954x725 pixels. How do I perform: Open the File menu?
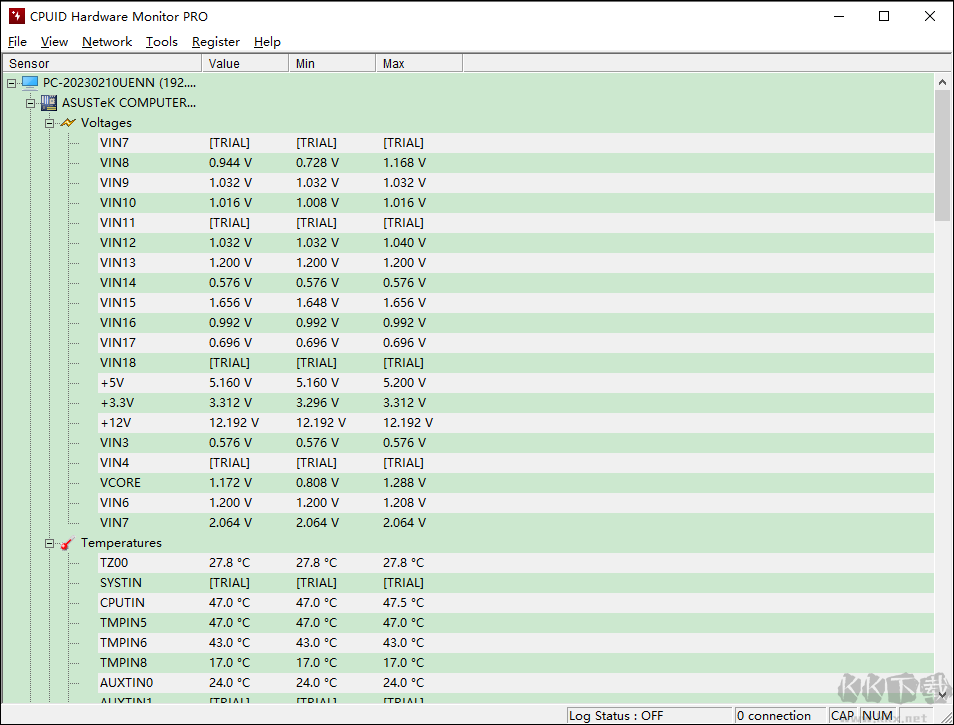17,42
